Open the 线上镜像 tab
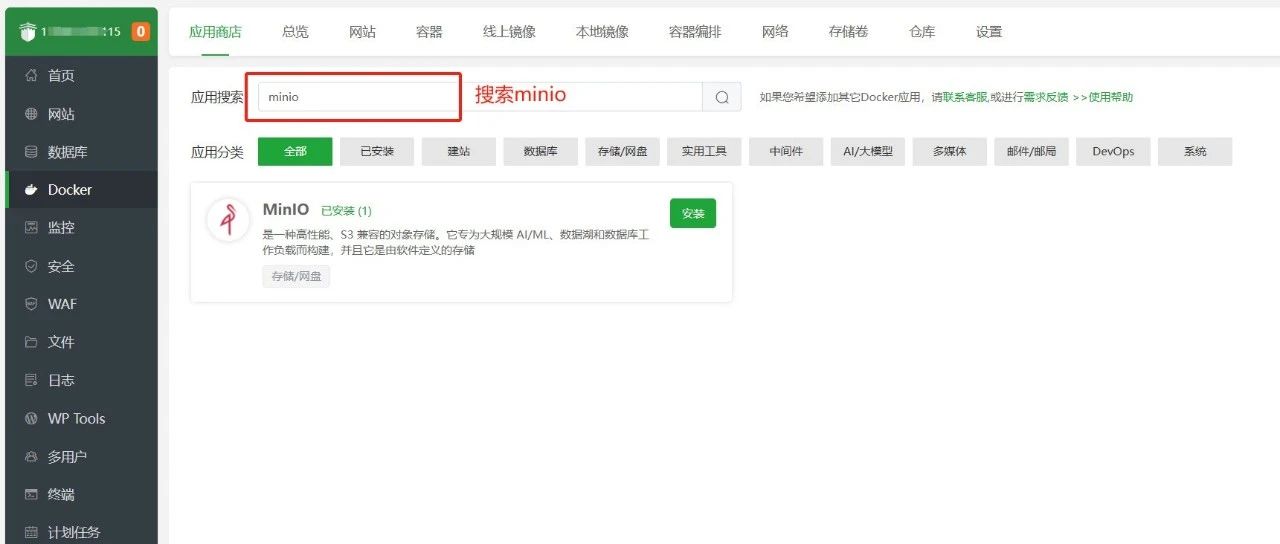Image resolution: width=1280 pixels, height=544 pixels. coord(509,31)
